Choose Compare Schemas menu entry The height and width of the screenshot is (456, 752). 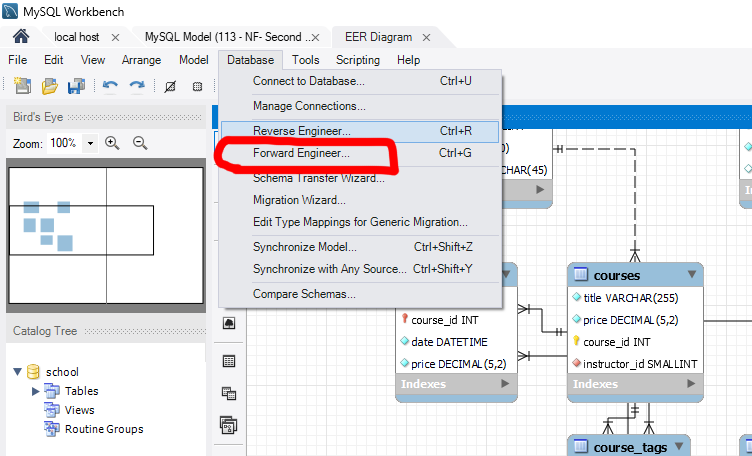[x=360, y=294]
